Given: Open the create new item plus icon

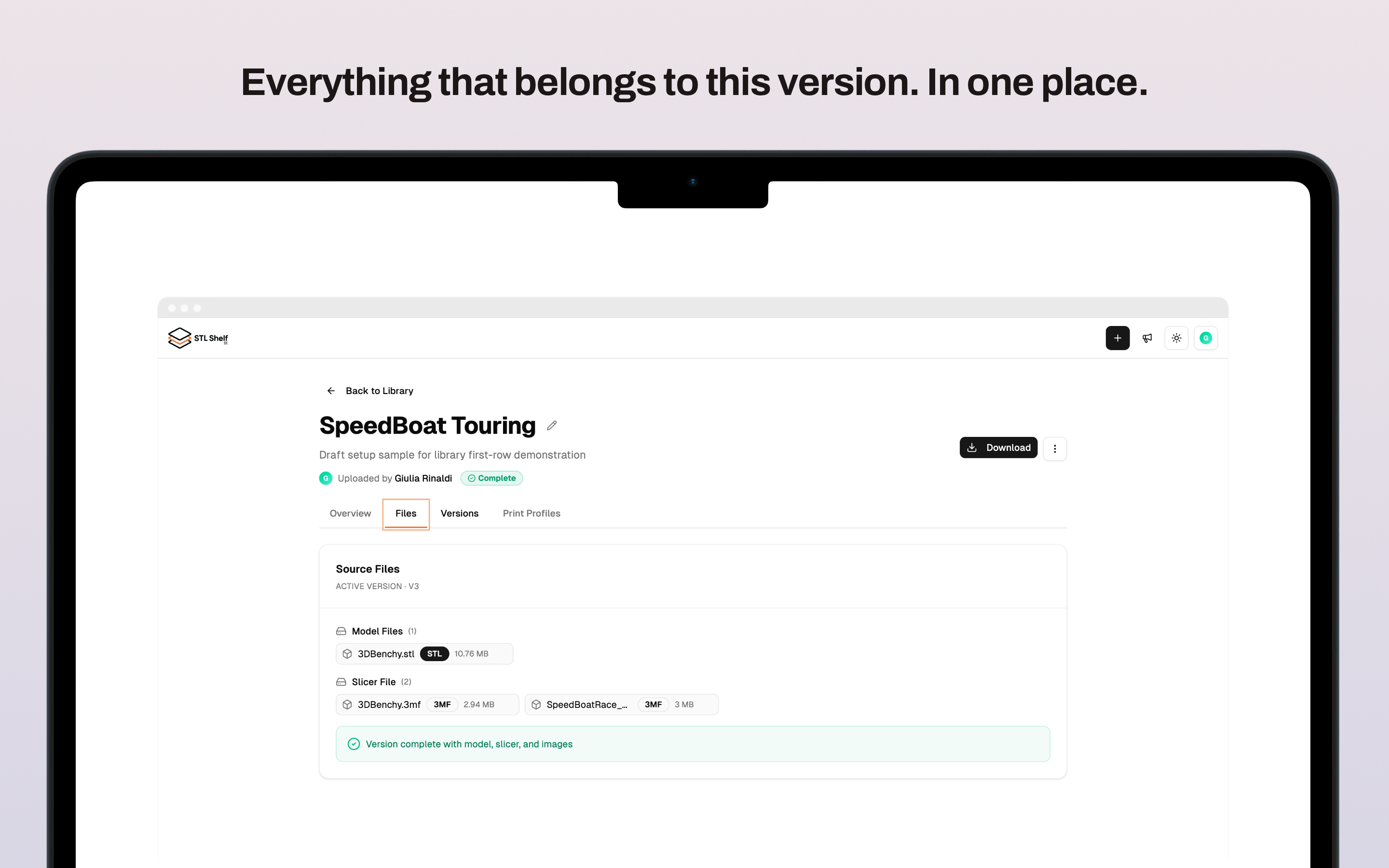Looking at the screenshot, I should point(1117,338).
